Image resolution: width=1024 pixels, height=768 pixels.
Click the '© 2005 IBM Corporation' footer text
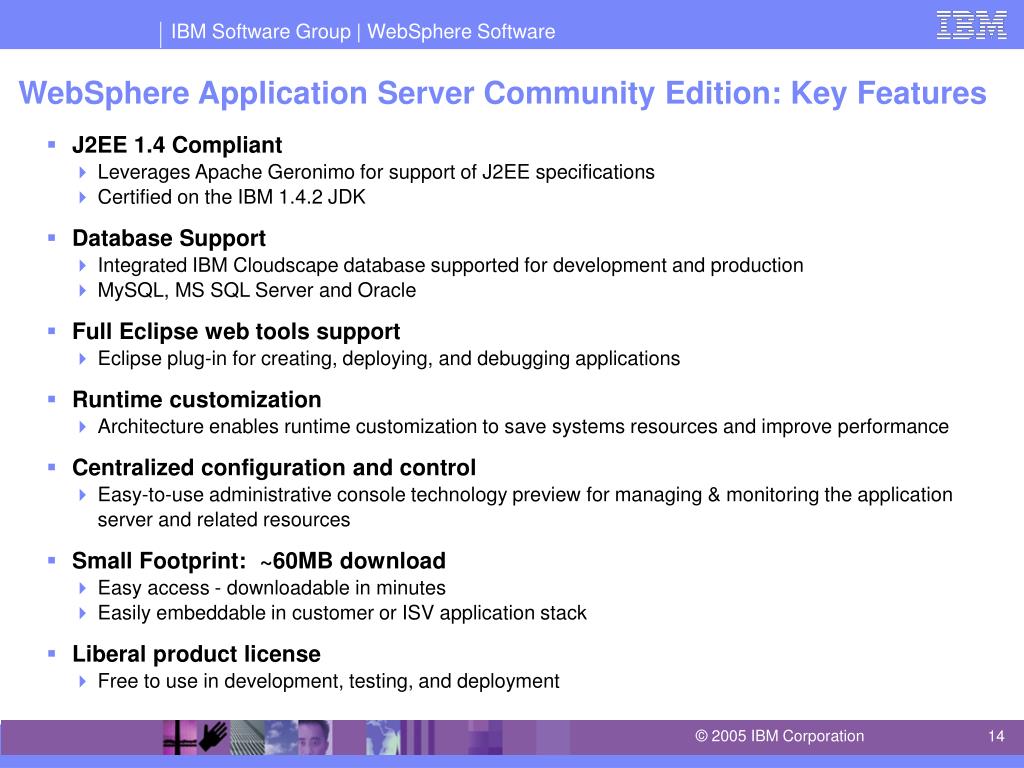(779, 736)
